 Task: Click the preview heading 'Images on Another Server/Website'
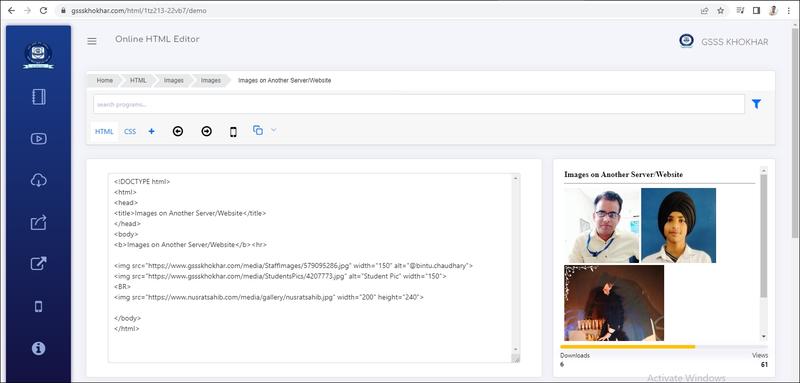tap(623, 174)
